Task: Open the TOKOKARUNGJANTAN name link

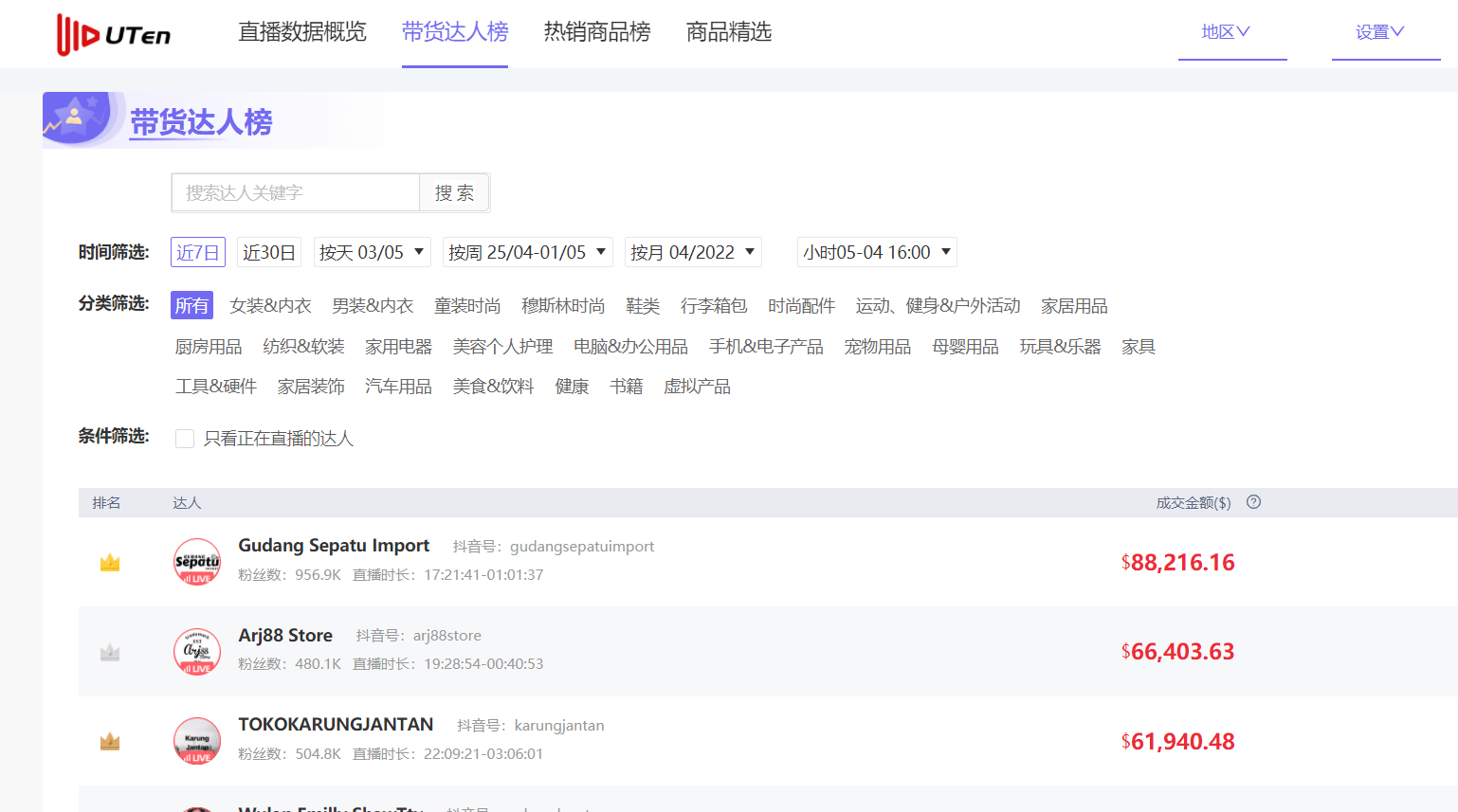Action: (336, 725)
